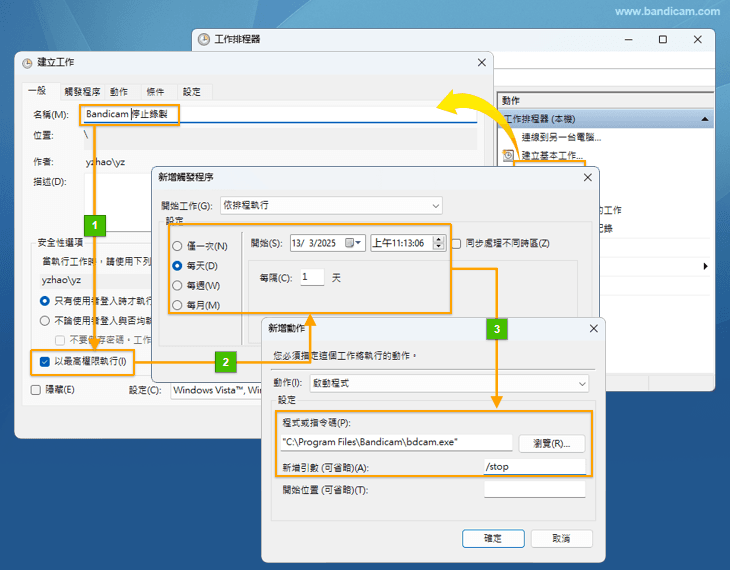Open the 動作 tab in 建立工作

(x=119, y=91)
